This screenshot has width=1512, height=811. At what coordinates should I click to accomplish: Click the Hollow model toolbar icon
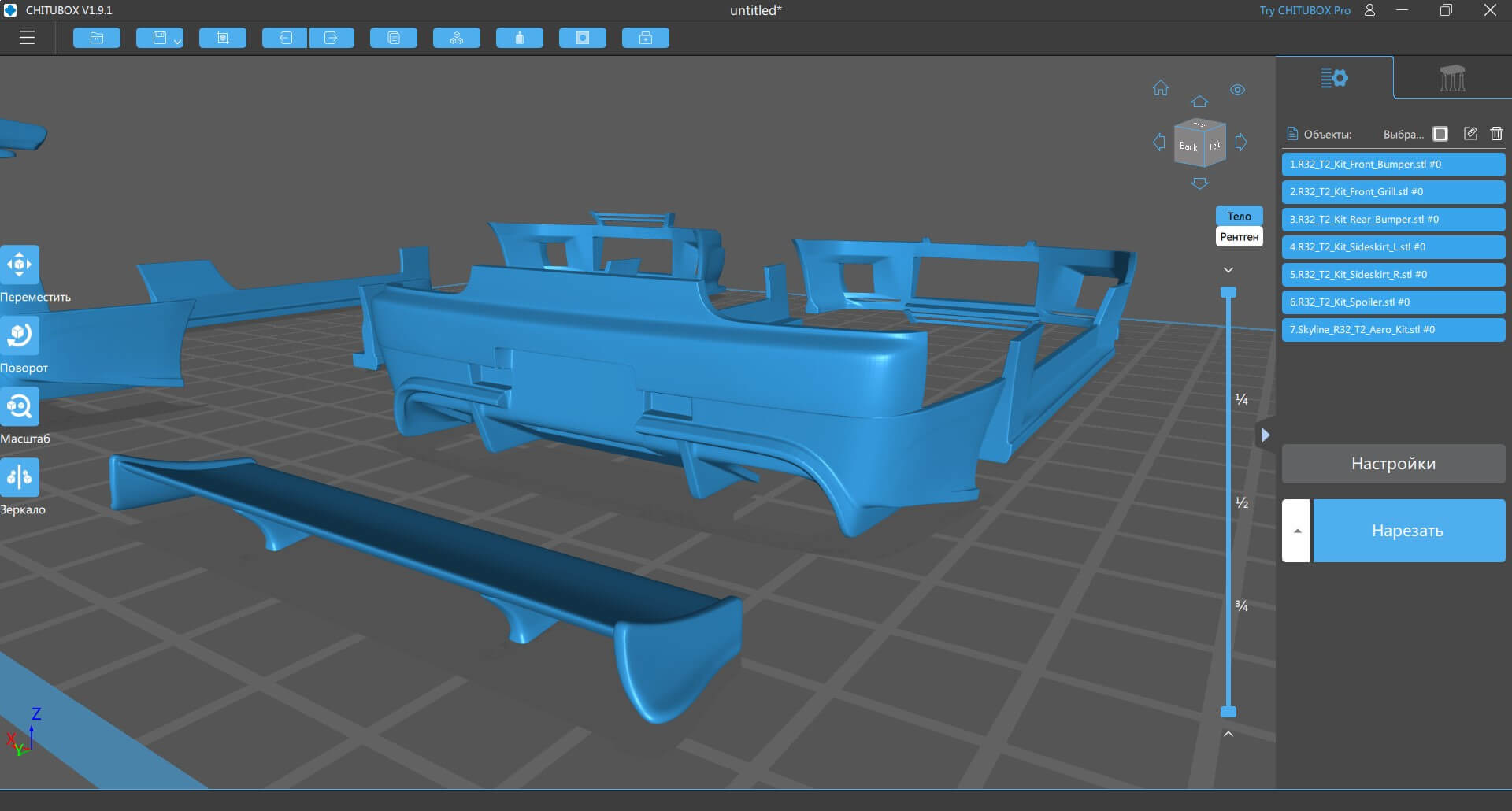[x=583, y=38]
